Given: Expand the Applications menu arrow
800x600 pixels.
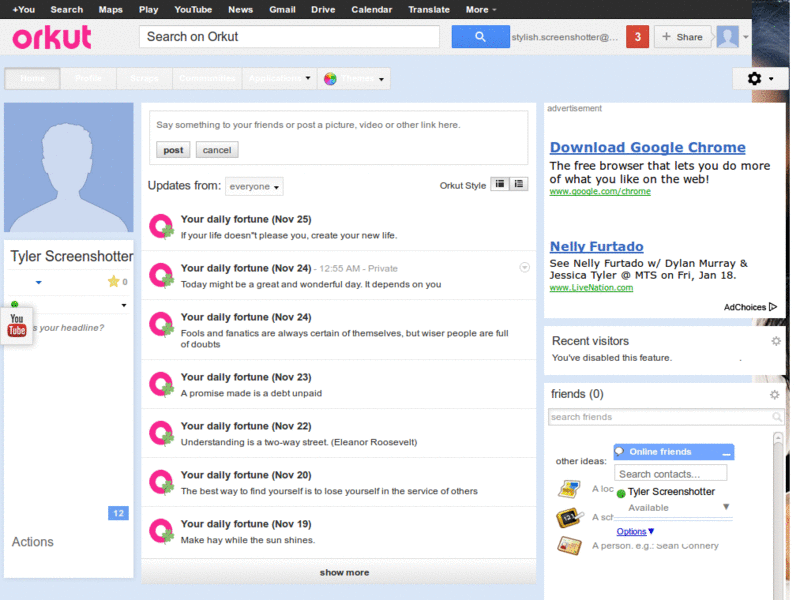Looking at the screenshot, I should 308,78.
